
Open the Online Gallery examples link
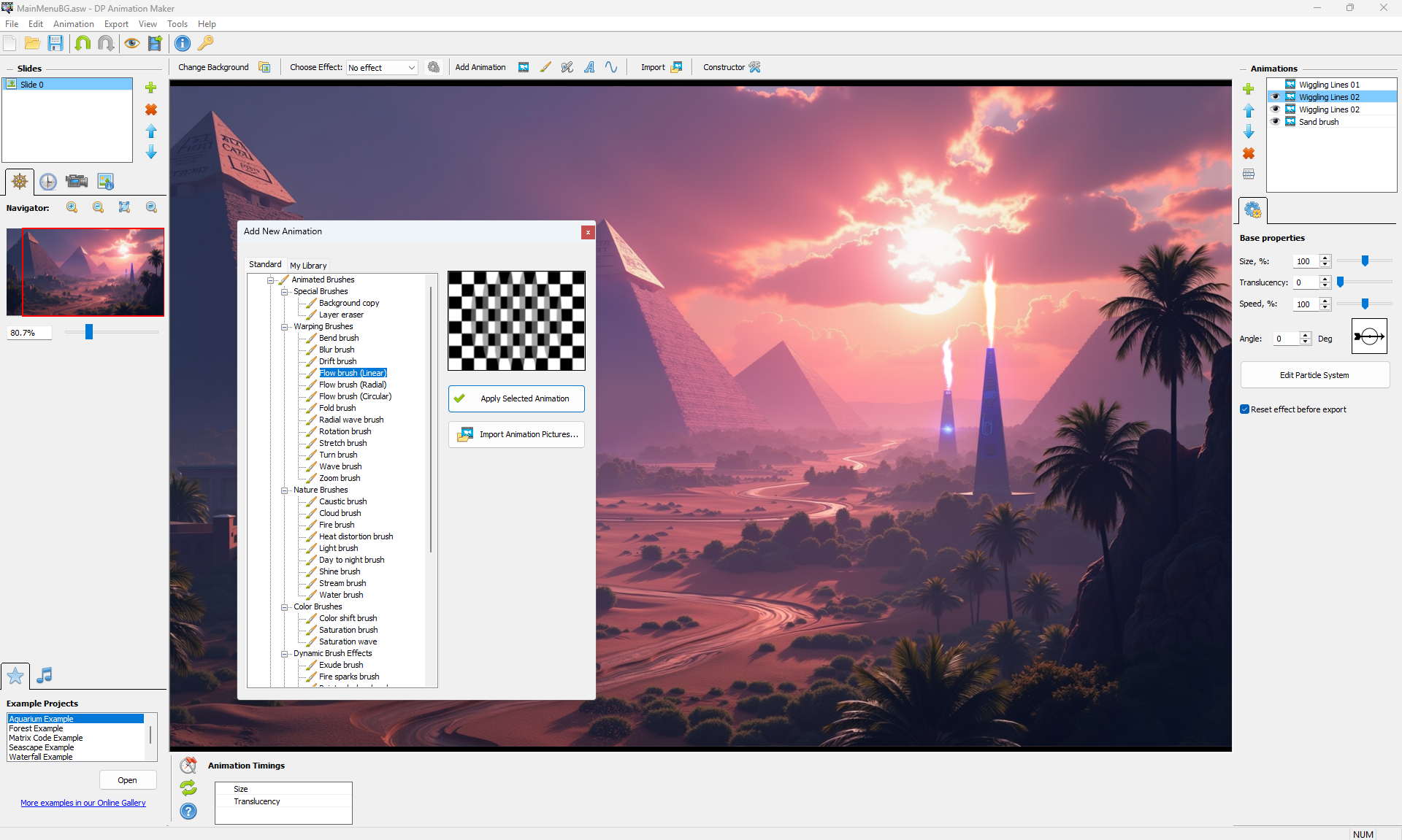(x=83, y=803)
